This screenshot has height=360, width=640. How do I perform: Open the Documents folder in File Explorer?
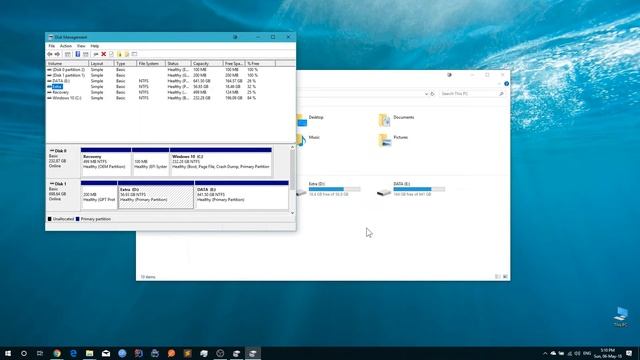click(x=397, y=120)
